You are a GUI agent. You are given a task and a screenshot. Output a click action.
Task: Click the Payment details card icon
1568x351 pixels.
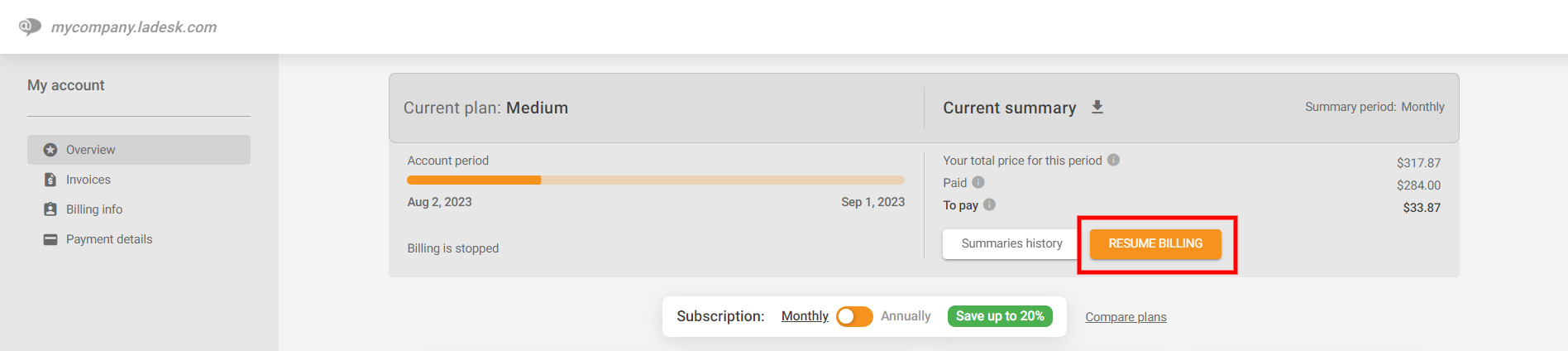(x=50, y=239)
